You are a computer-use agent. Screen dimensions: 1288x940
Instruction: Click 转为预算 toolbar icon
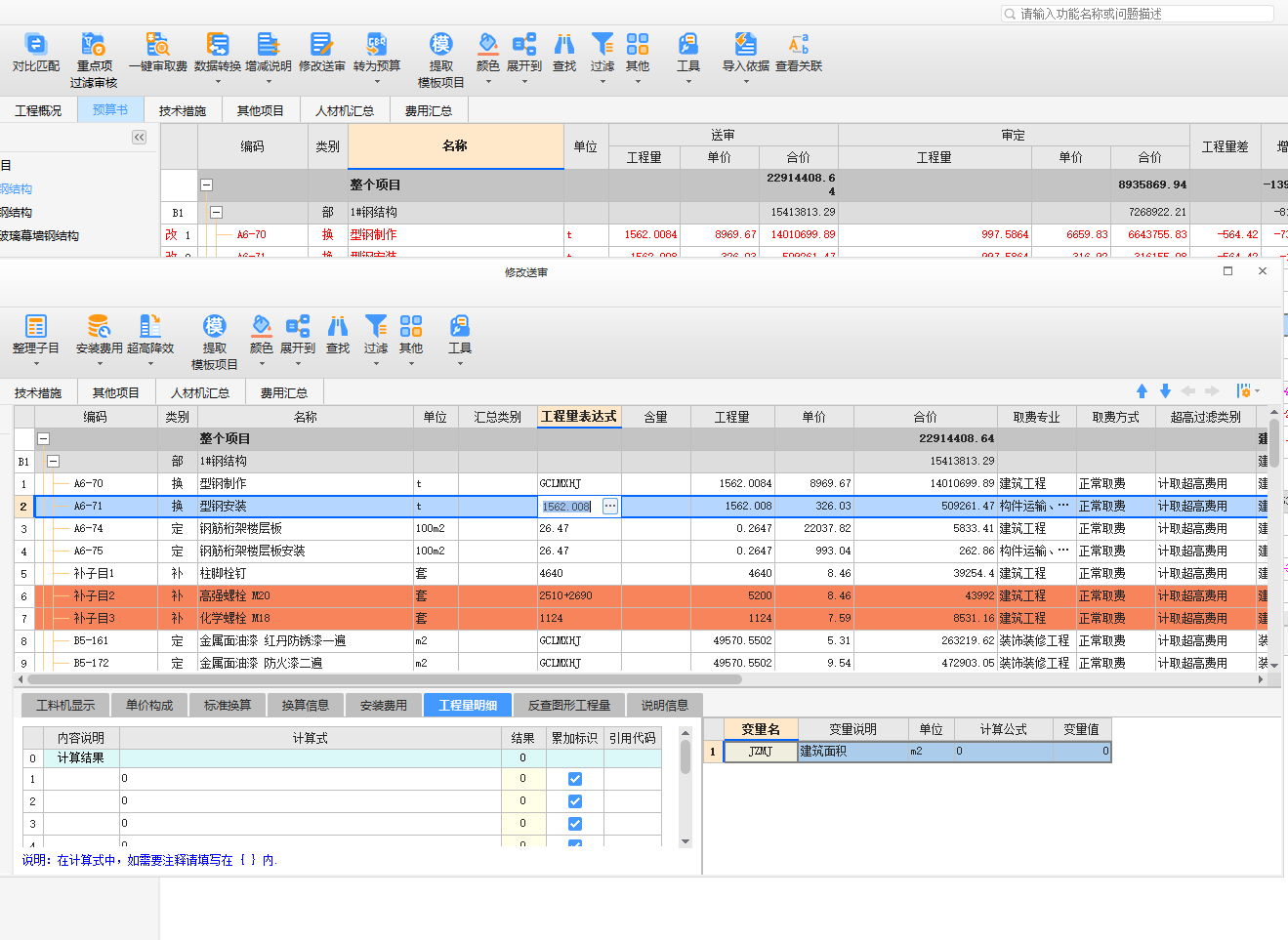click(x=377, y=44)
